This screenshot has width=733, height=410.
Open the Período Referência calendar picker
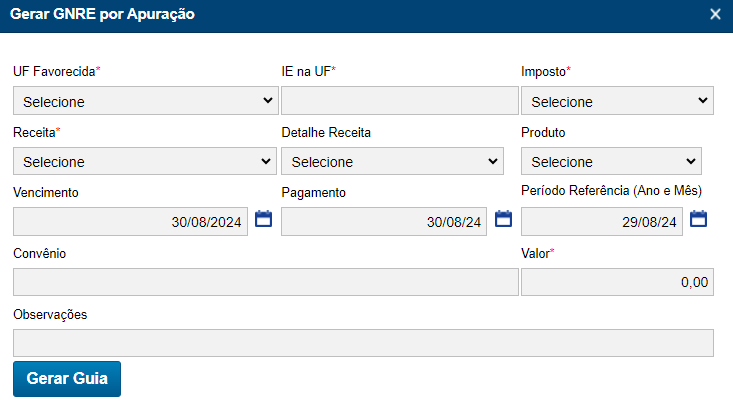[x=699, y=219]
